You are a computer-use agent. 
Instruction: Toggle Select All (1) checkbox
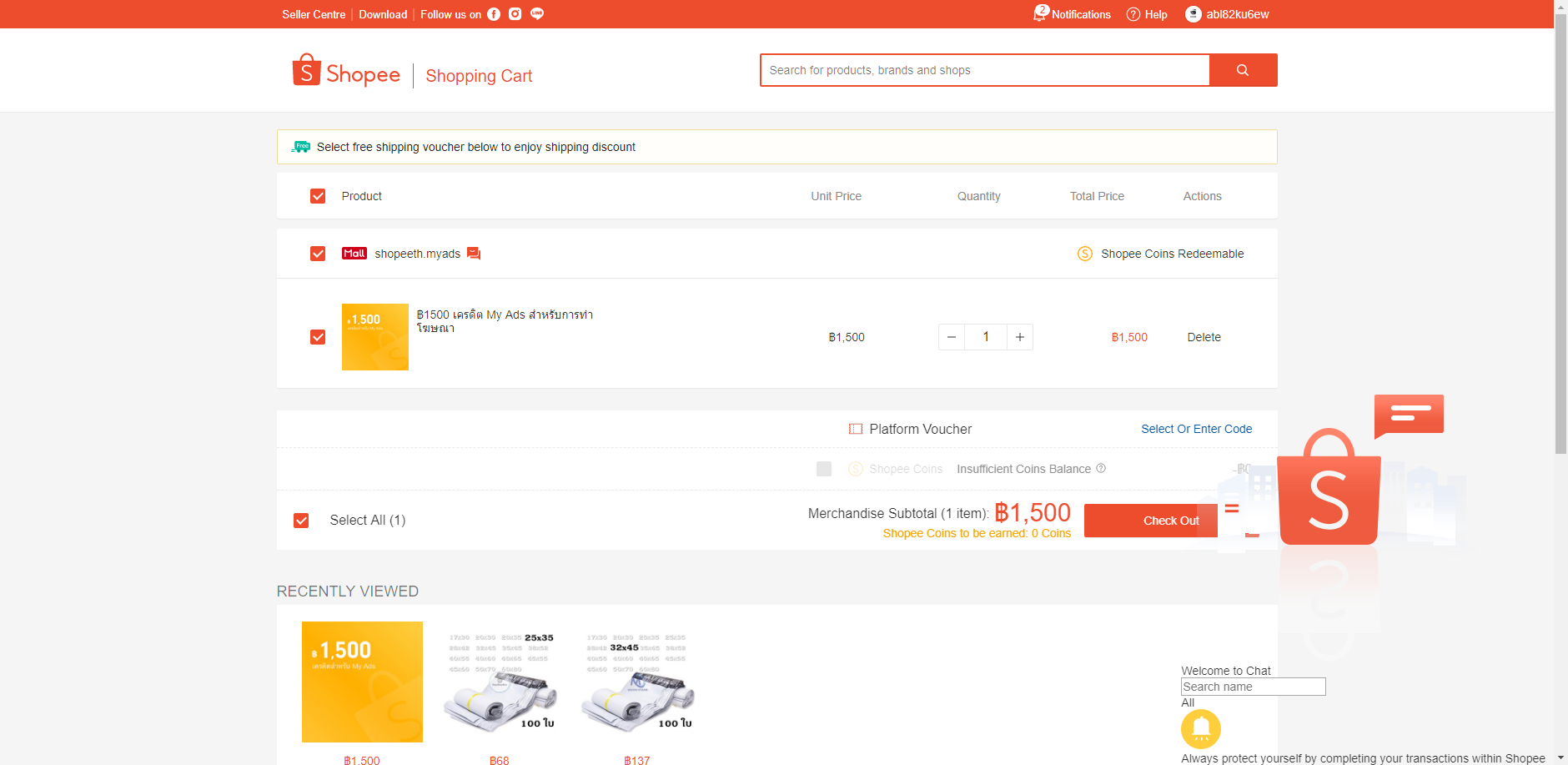(x=301, y=521)
